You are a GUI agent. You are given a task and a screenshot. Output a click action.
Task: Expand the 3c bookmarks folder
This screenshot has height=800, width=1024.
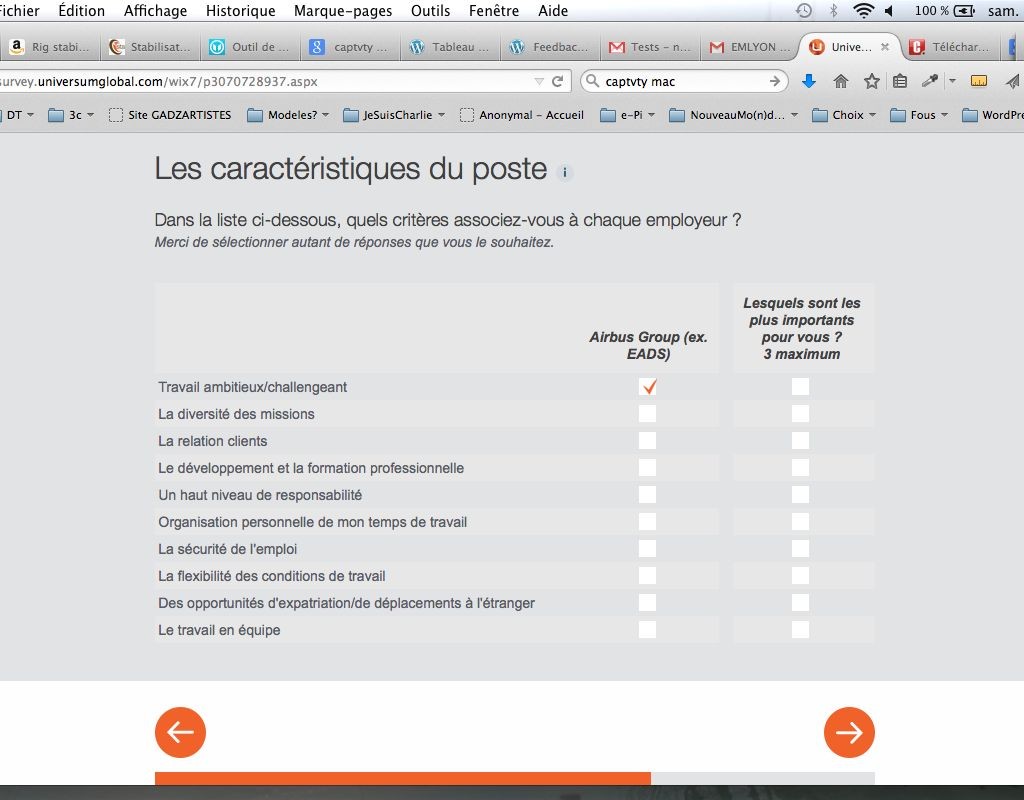71,115
